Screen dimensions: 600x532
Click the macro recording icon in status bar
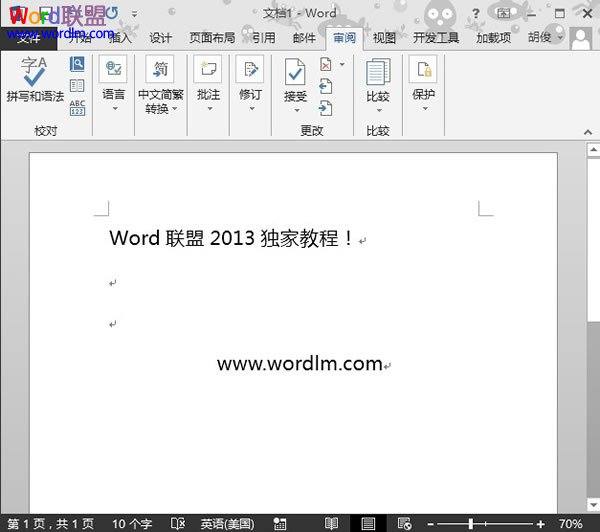point(280,524)
